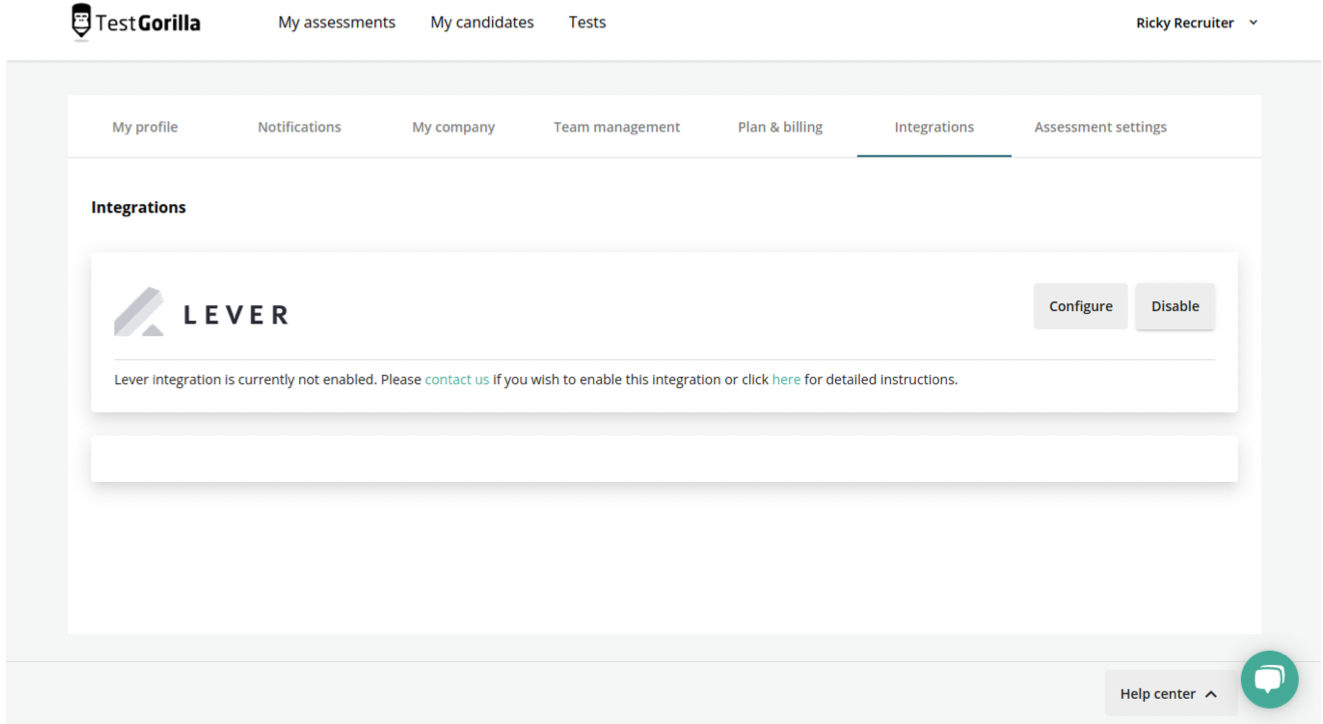Viewport: 1323px width, 724px height.
Task: Open the My candidates page
Action: (x=482, y=22)
